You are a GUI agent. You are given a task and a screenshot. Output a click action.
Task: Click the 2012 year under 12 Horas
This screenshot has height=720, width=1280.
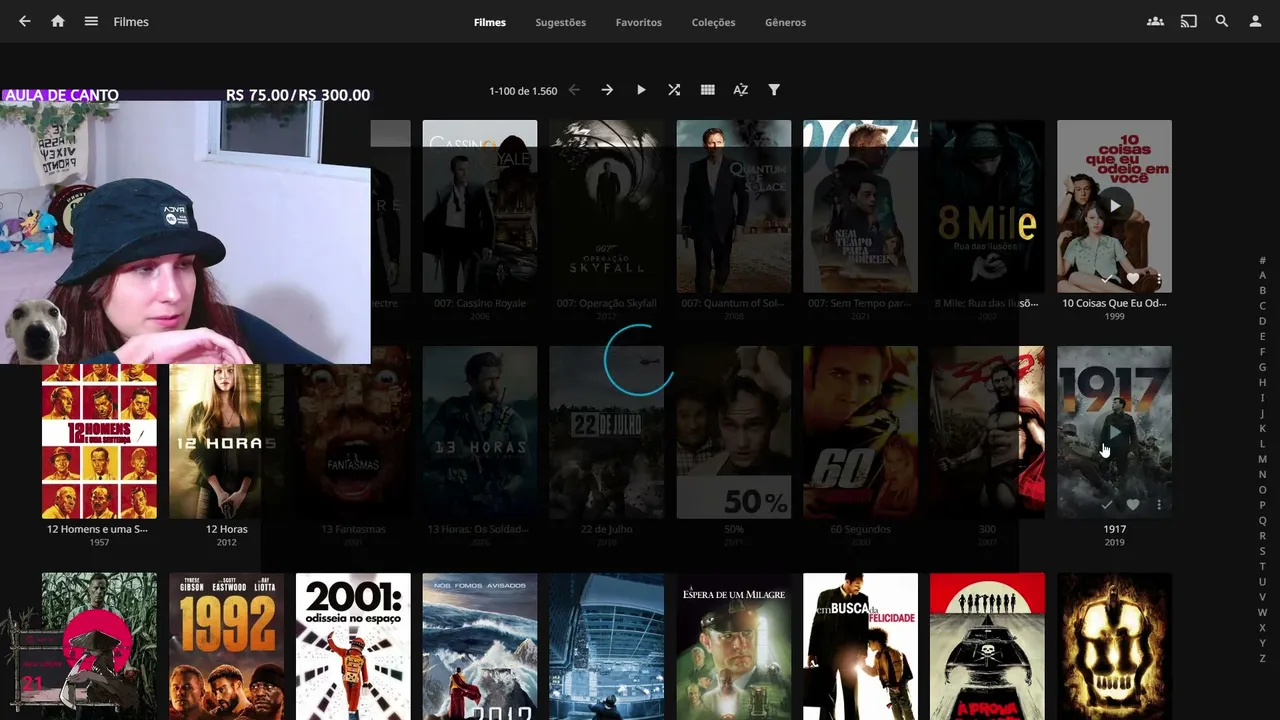pyautogui.click(x=227, y=542)
